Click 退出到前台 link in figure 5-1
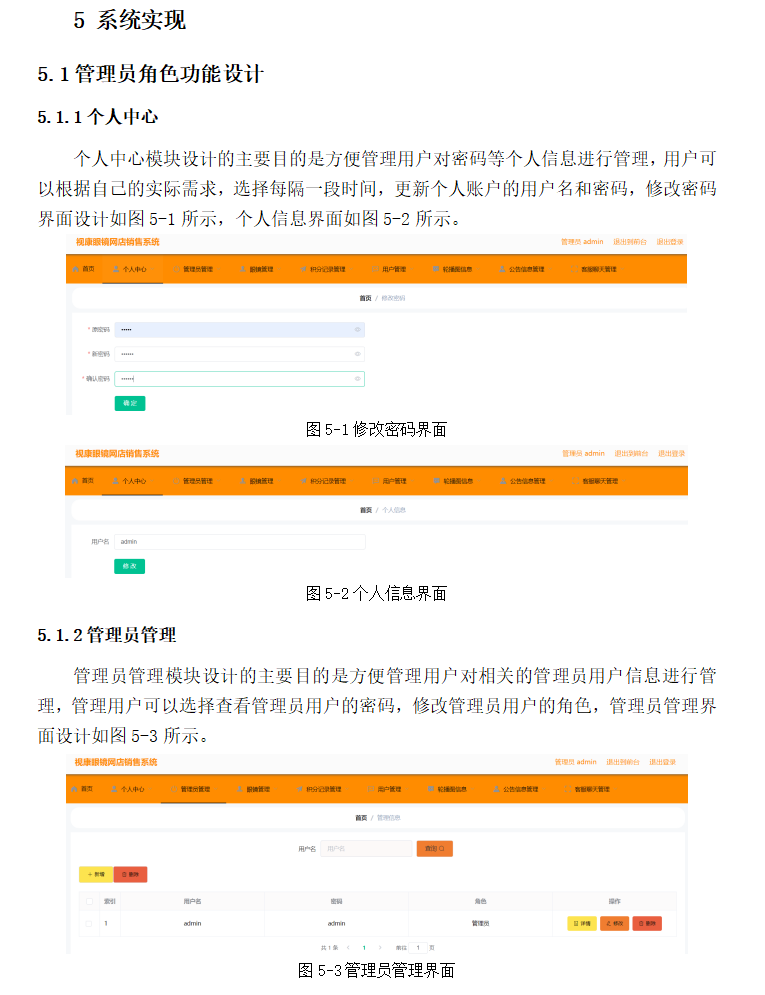Screen dimensions: 765x995 pos(630,242)
